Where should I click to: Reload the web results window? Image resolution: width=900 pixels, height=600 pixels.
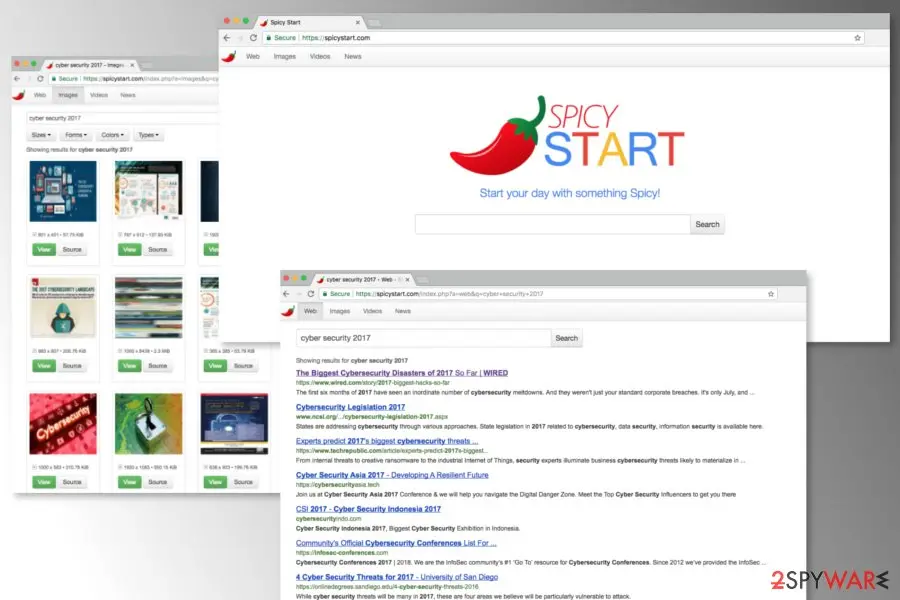pos(311,294)
